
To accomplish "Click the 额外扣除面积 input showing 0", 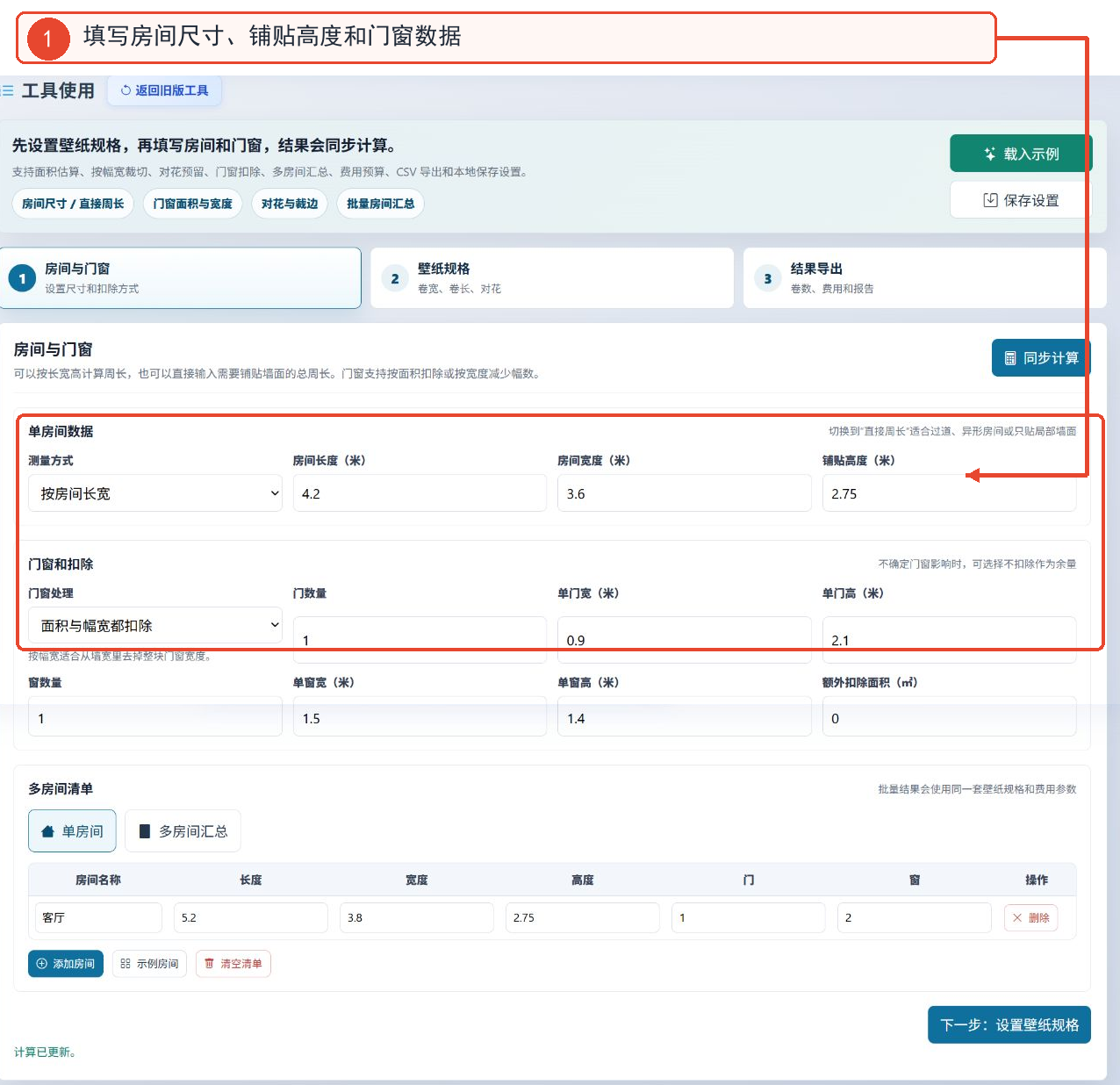I will tap(949, 716).
